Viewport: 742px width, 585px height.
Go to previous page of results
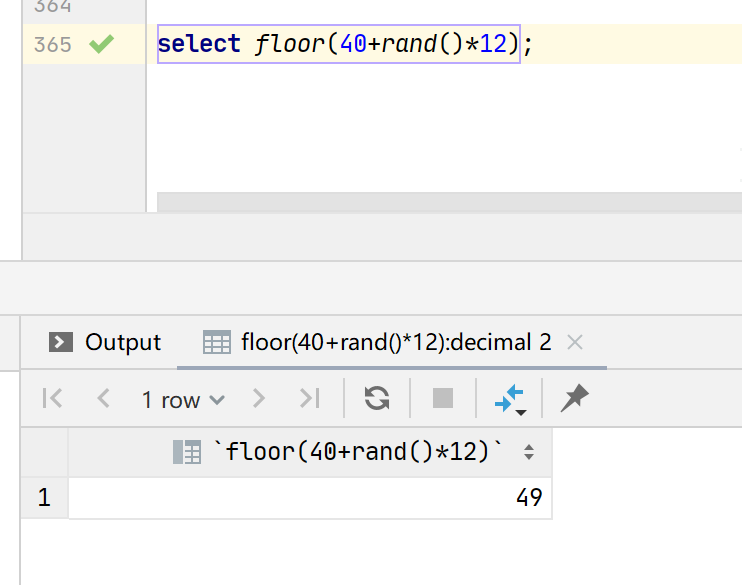coord(104,398)
